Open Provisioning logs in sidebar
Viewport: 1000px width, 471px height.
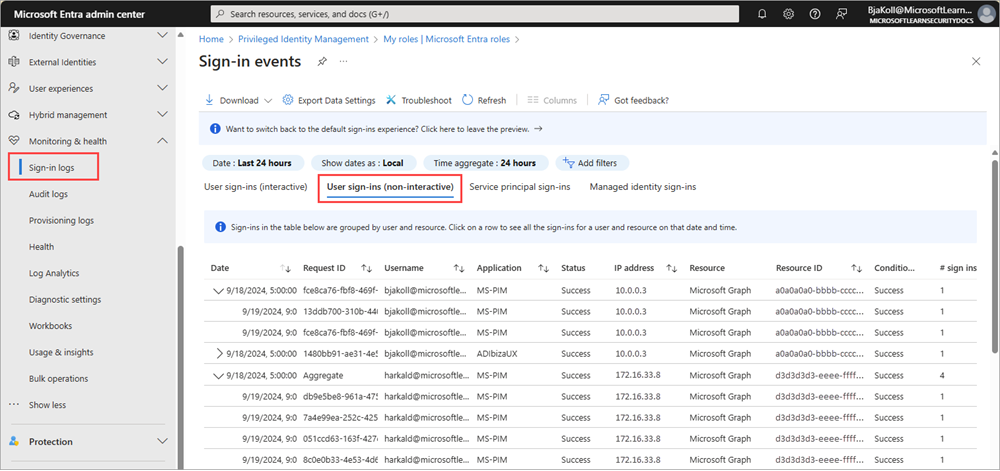click(61, 221)
